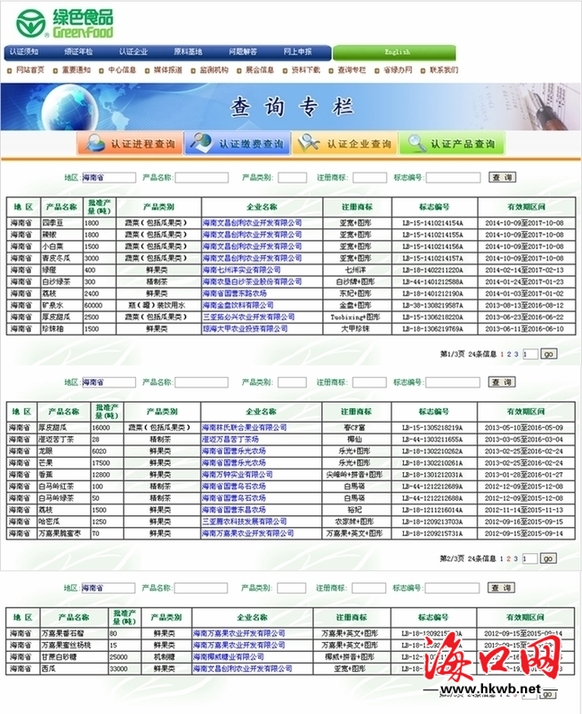Click page-number box beside 第1/3页
The image size is (582, 714).
(530, 354)
